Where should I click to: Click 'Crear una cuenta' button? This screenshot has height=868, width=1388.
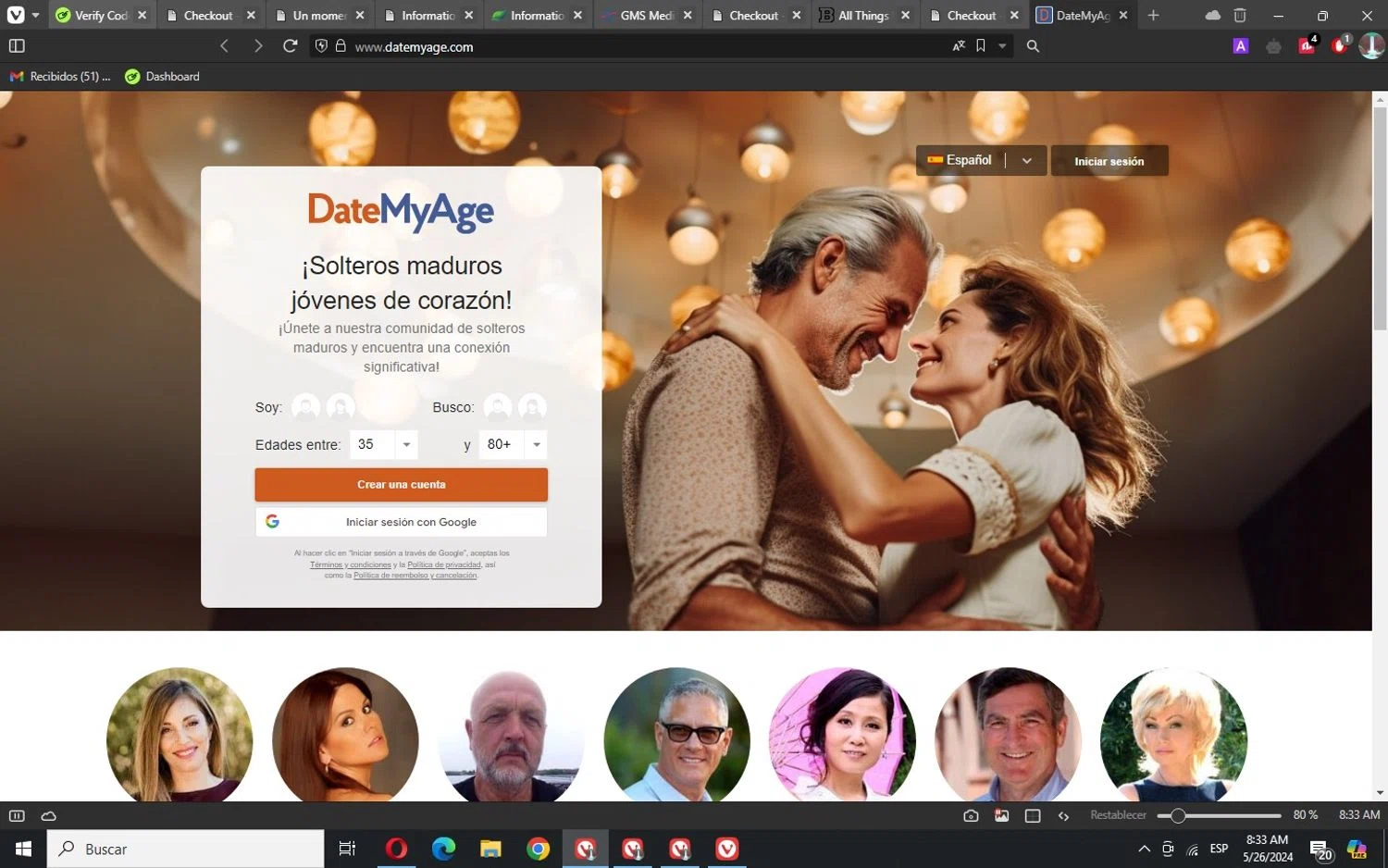[402, 484]
